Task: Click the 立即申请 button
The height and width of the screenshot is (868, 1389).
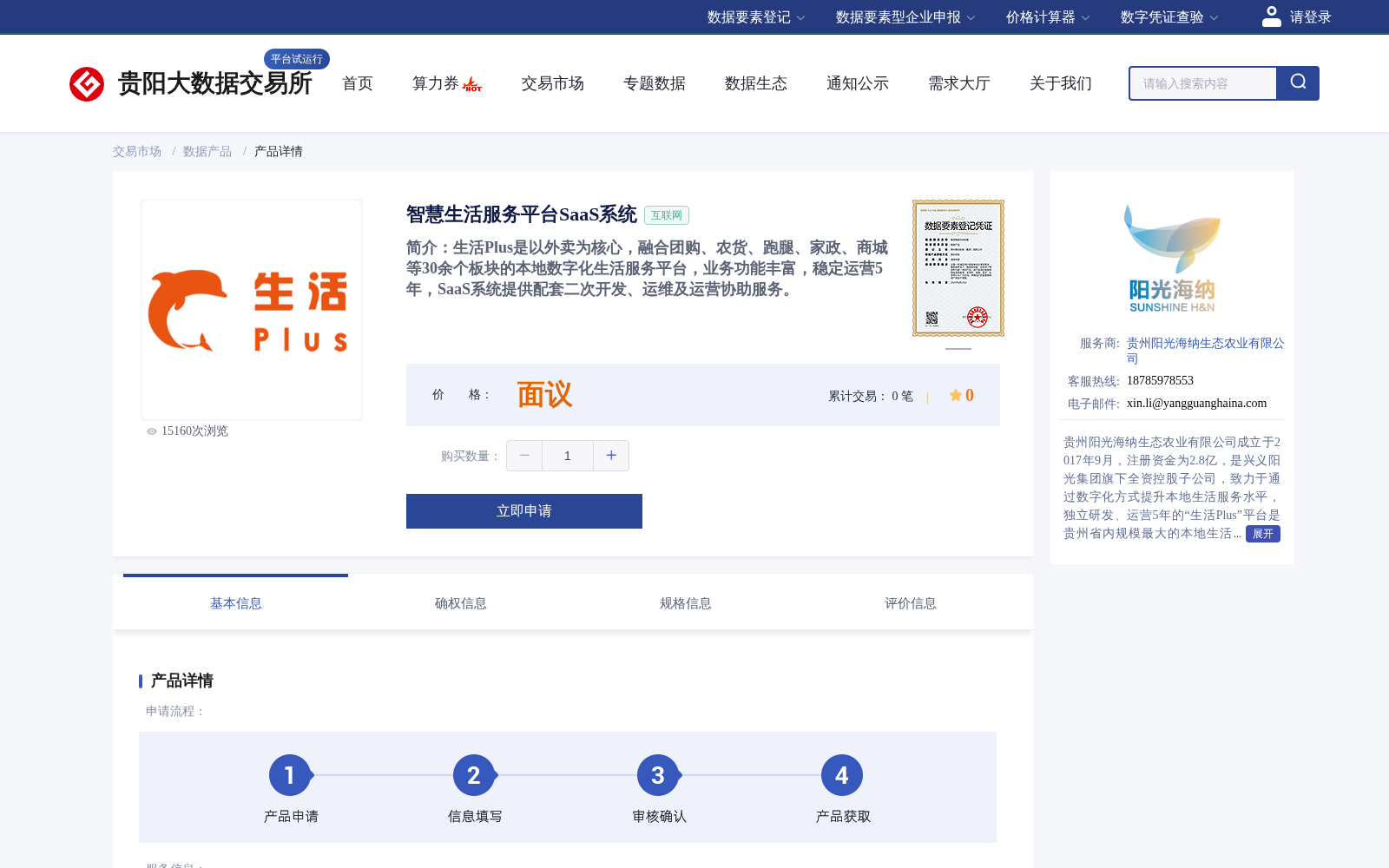Action: (x=524, y=511)
